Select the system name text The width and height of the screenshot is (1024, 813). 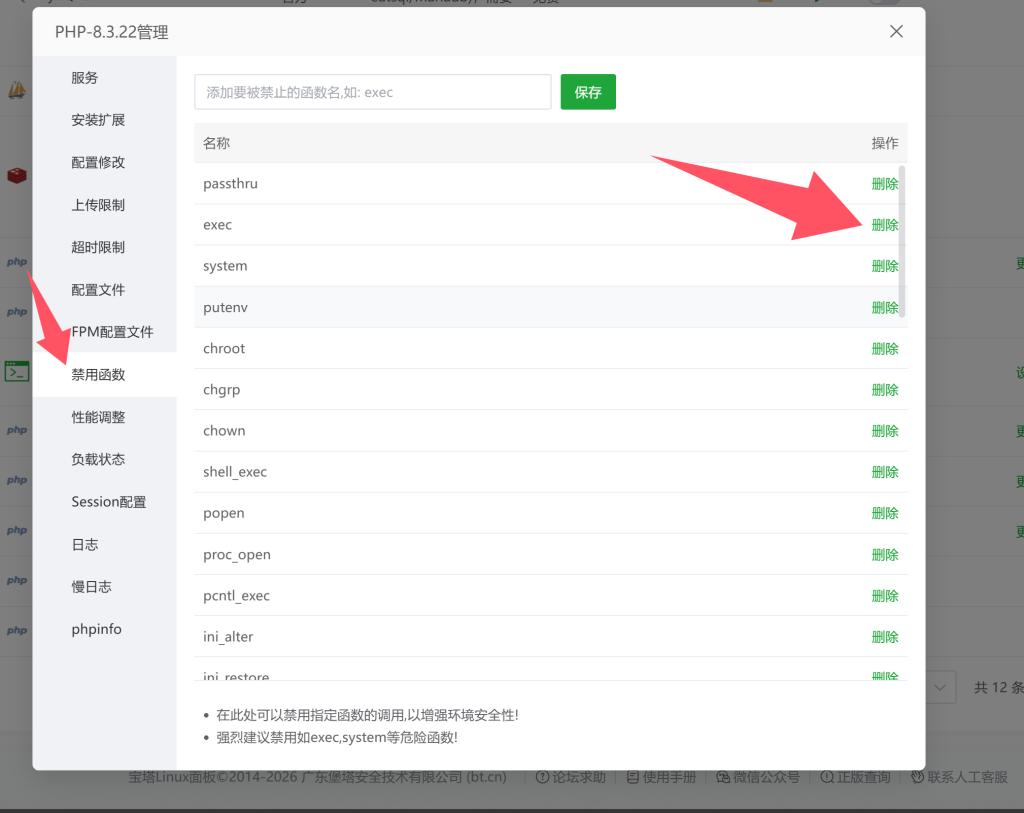pos(225,266)
